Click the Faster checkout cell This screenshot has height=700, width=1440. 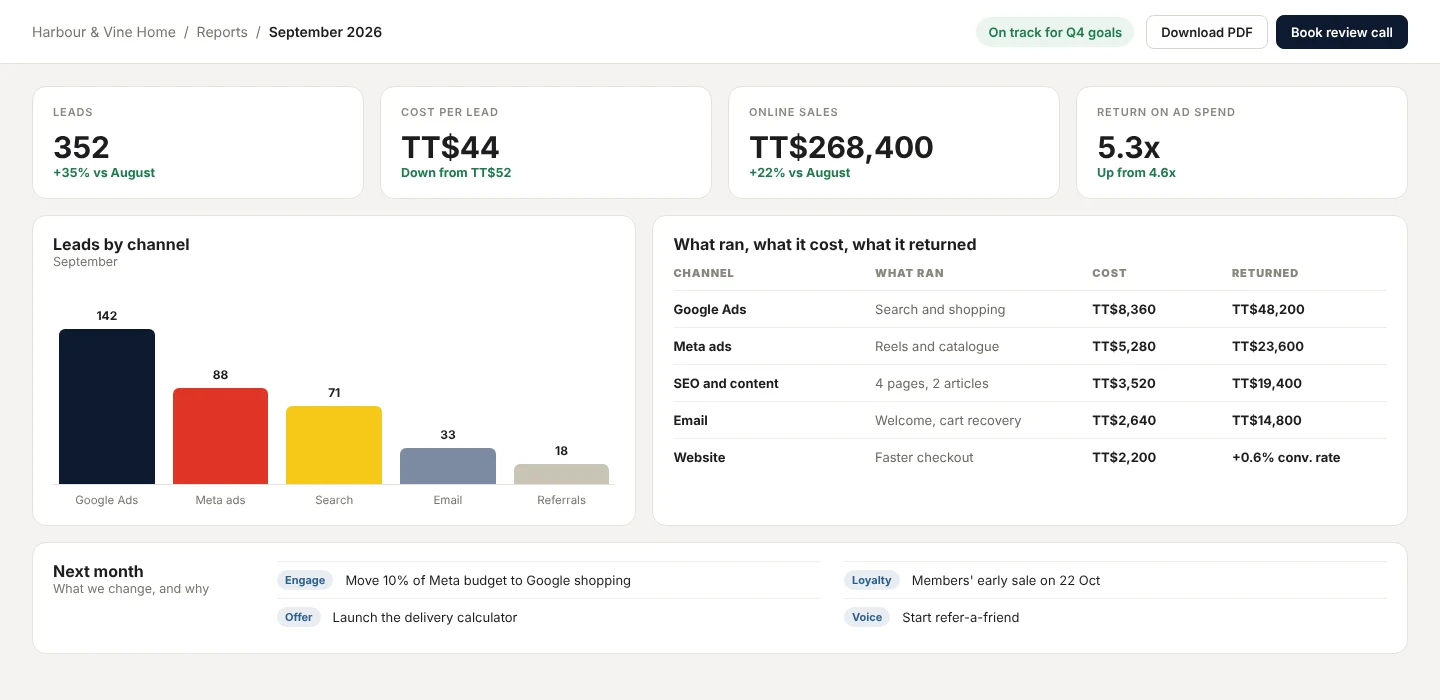click(924, 457)
